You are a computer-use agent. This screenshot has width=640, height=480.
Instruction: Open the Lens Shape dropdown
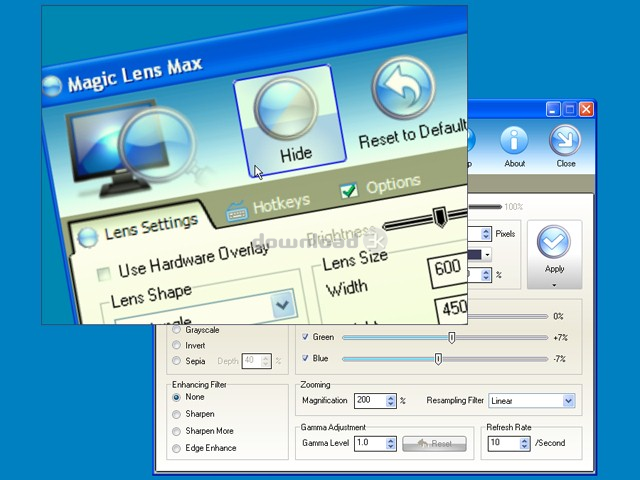(282, 304)
